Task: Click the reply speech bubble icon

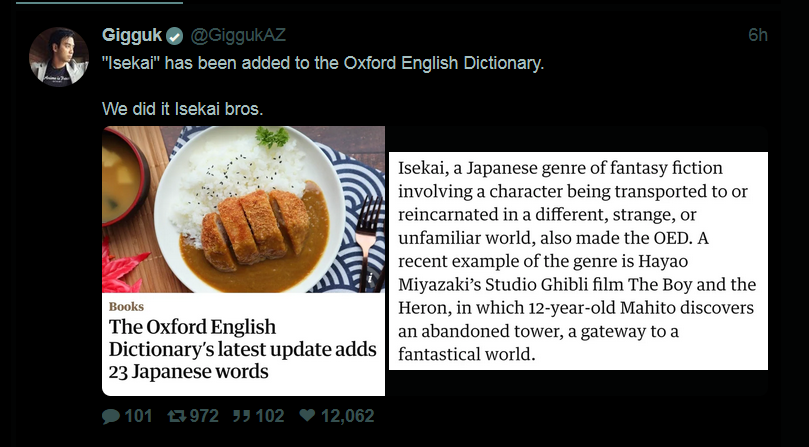Action: 110,416
